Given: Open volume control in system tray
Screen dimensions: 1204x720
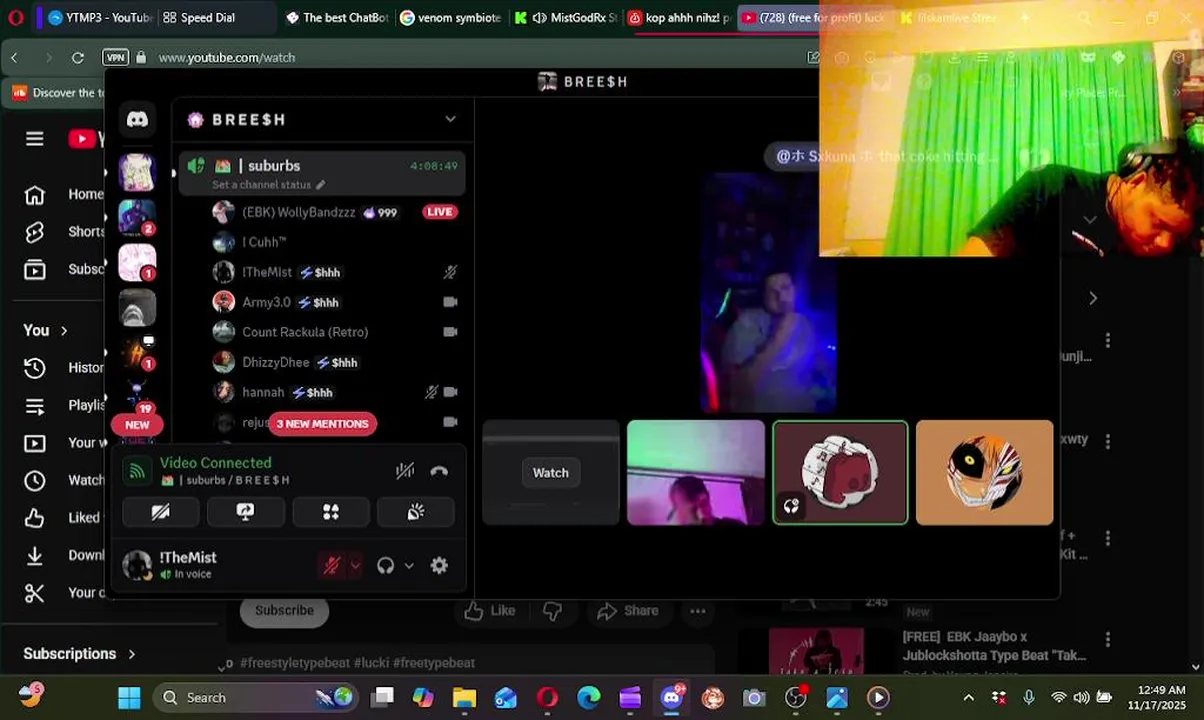Looking at the screenshot, I should click(x=1081, y=697).
